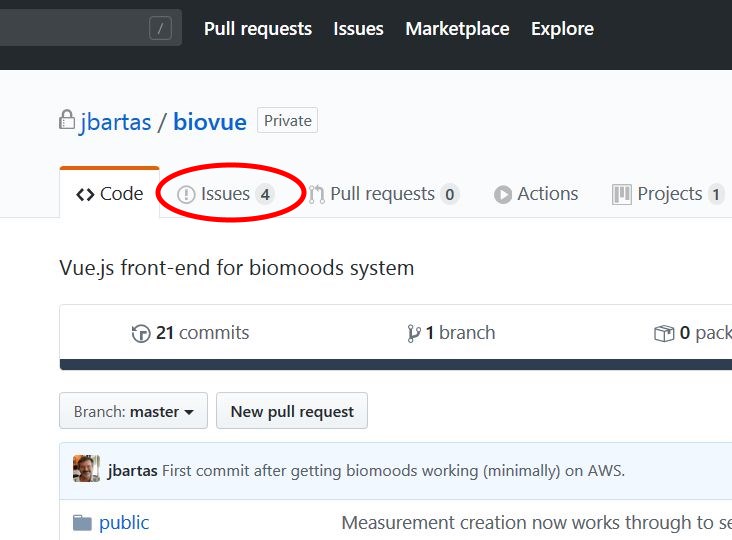Open public folder's commit message
Screen dimensions: 732x540
(537, 523)
